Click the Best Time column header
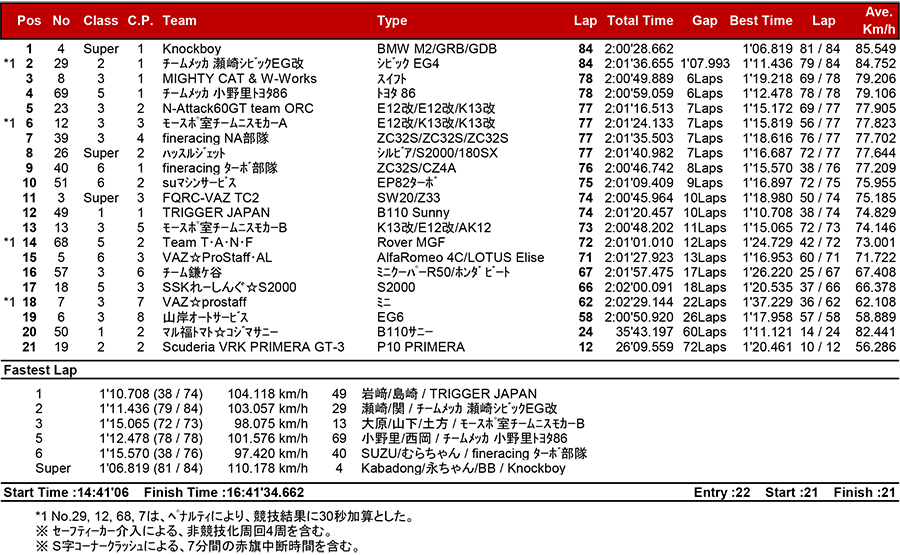The image size is (900, 555). [761, 21]
